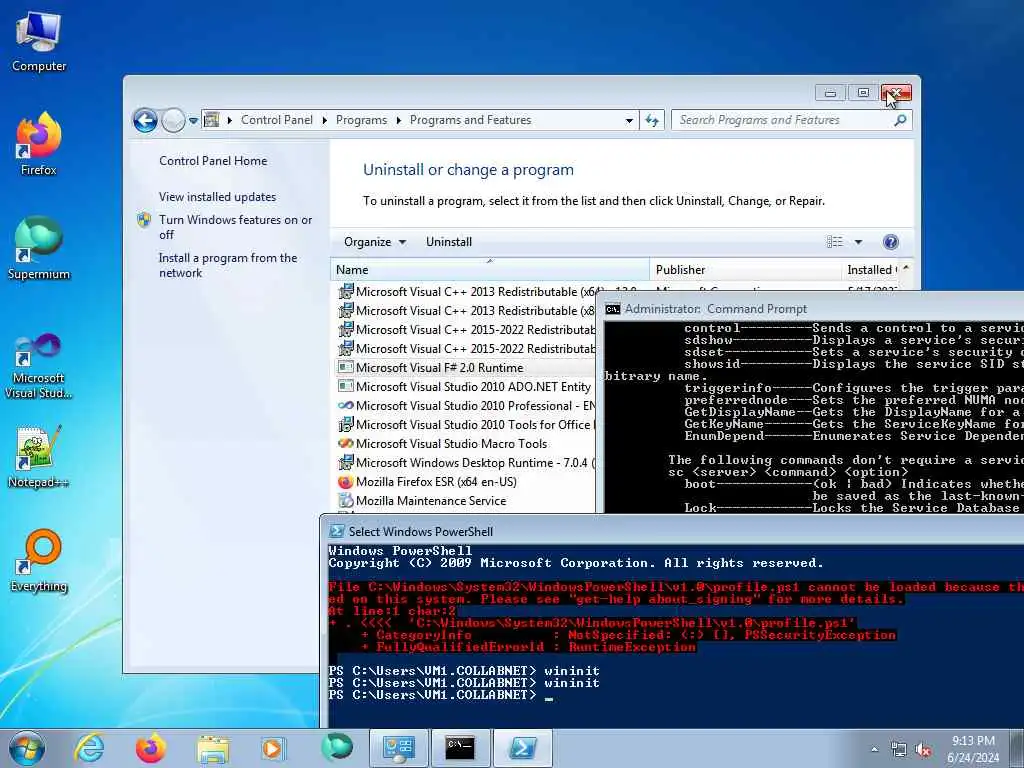Select Microsoft Visual Studio Macro Tools

(x=464, y=443)
